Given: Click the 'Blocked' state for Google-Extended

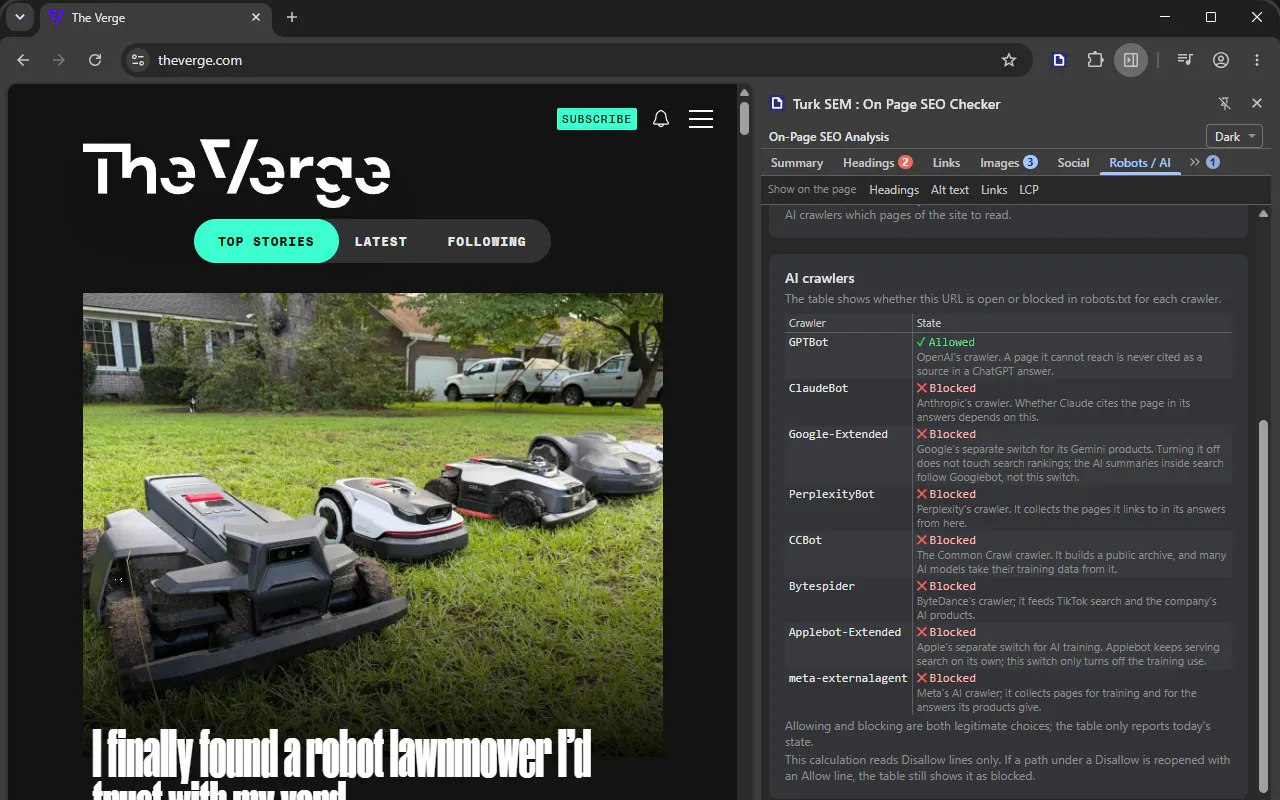Looking at the screenshot, I should (946, 434).
